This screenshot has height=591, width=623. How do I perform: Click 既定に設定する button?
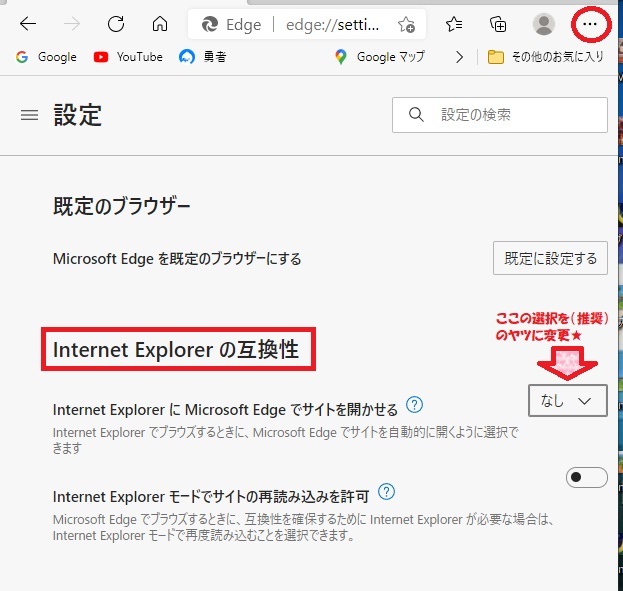click(550, 258)
